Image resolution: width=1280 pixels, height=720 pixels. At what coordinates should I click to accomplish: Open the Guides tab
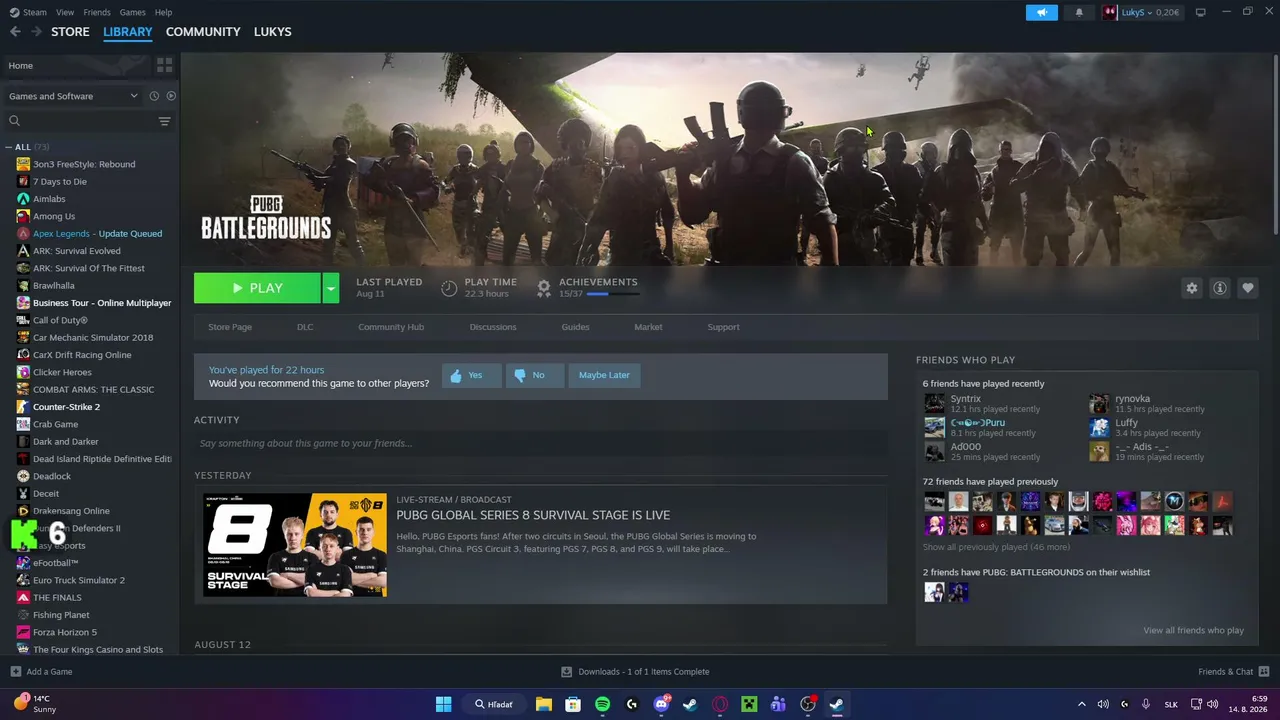[575, 327]
